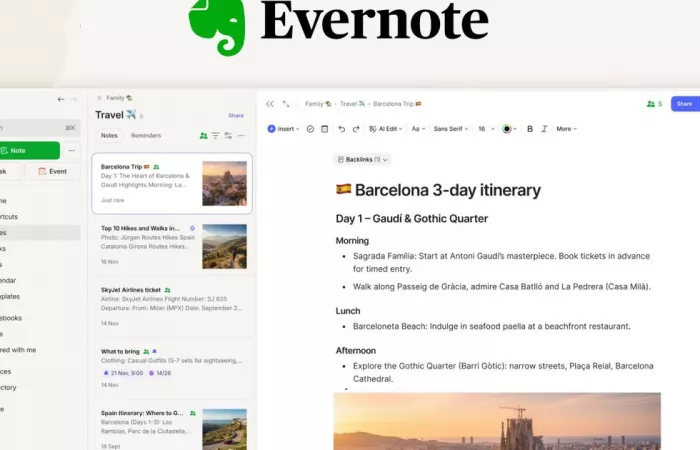Switch to the Notes tab
The image size is (700, 450).
pos(109,135)
